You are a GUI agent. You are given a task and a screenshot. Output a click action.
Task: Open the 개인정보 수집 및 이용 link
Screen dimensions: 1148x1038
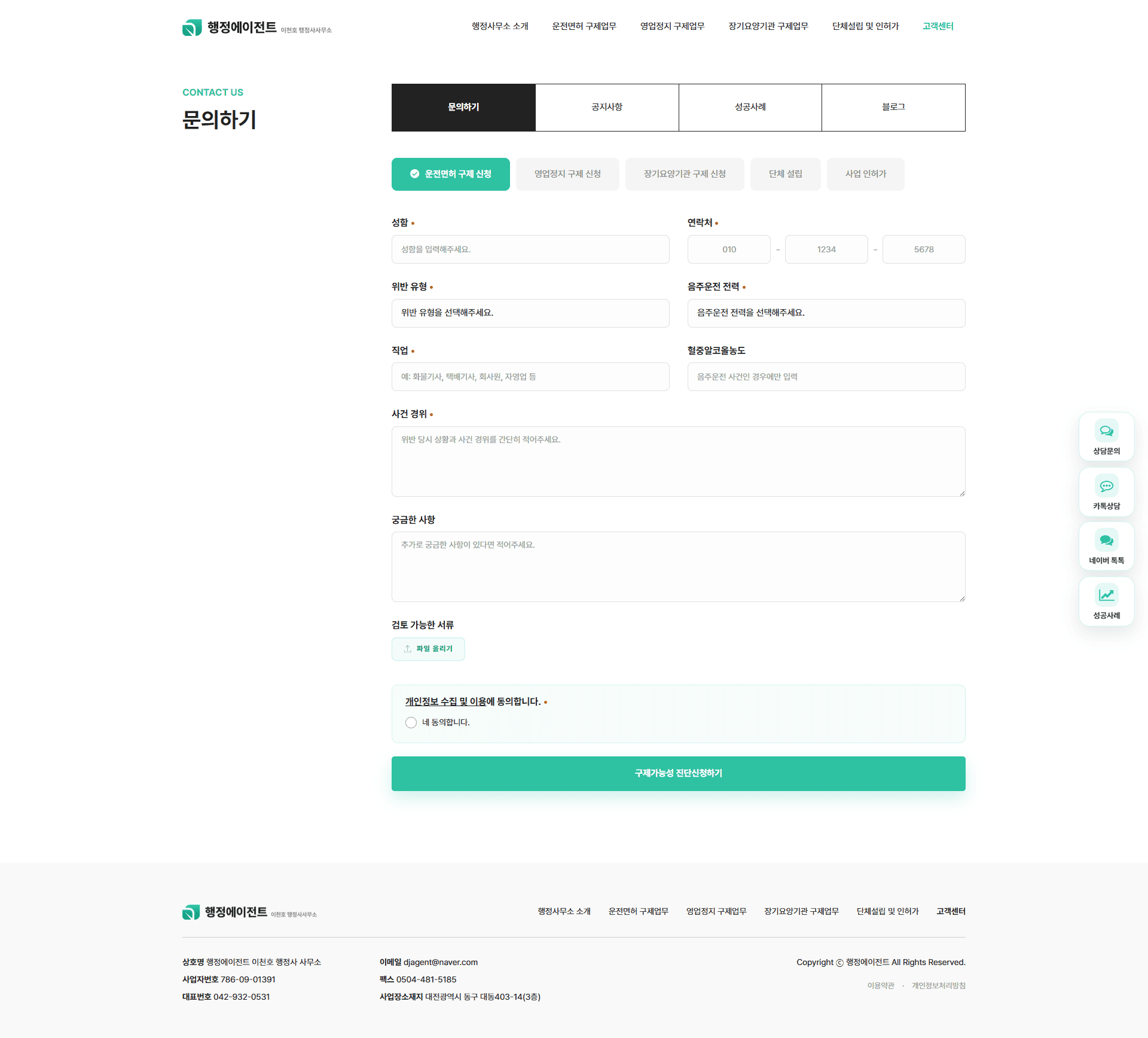tap(445, 701)
